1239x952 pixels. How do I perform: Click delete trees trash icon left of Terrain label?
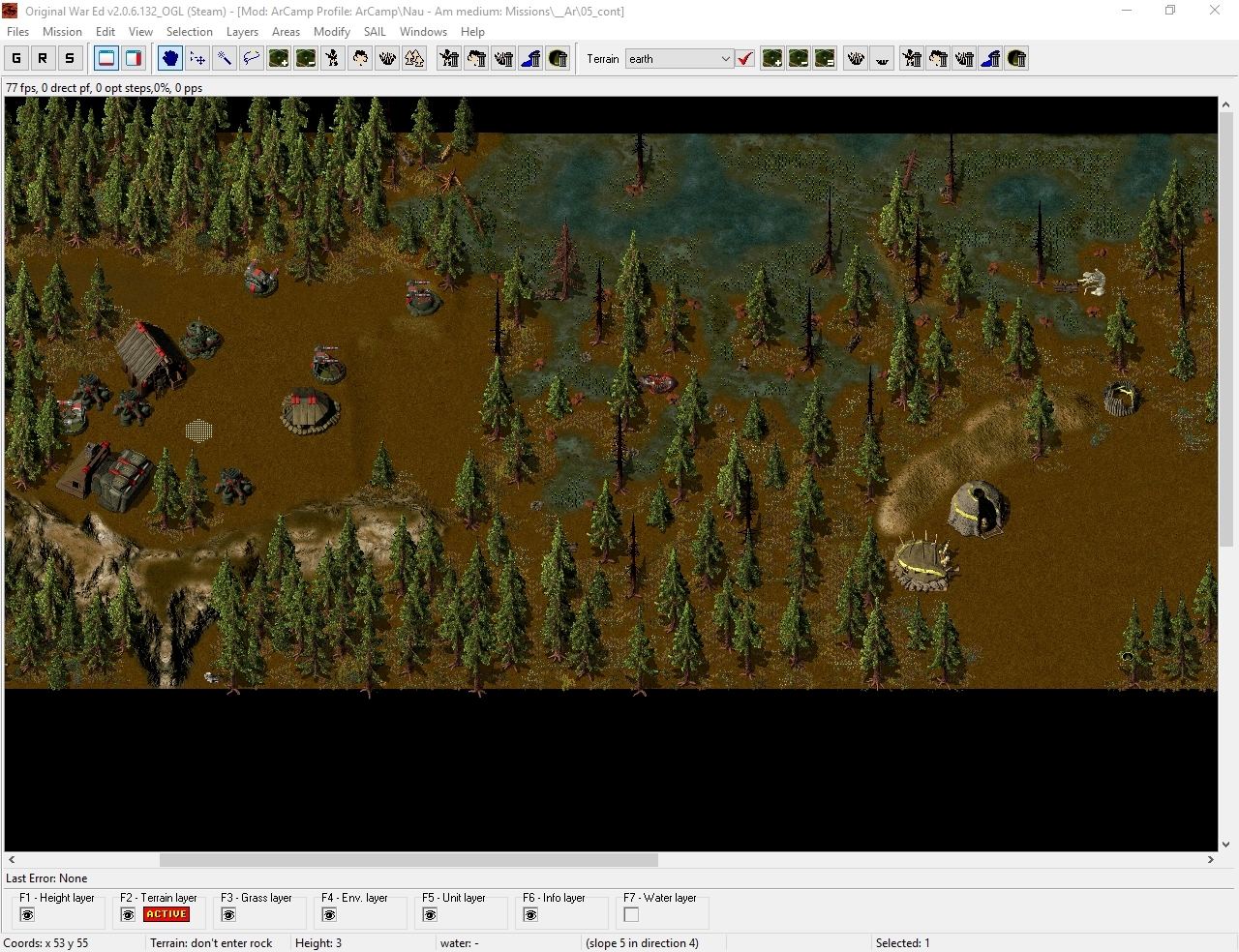click(477, 59)
